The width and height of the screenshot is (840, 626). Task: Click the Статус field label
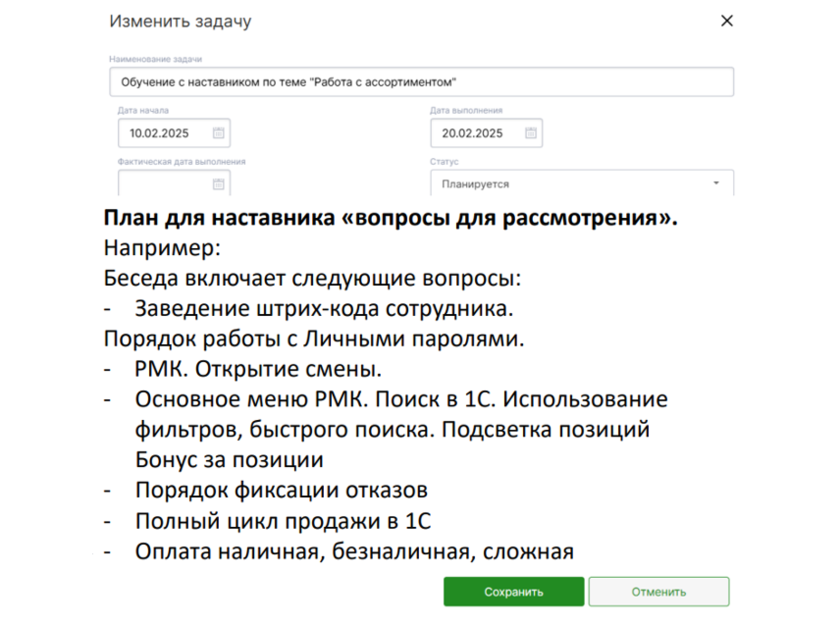[444, 161]
